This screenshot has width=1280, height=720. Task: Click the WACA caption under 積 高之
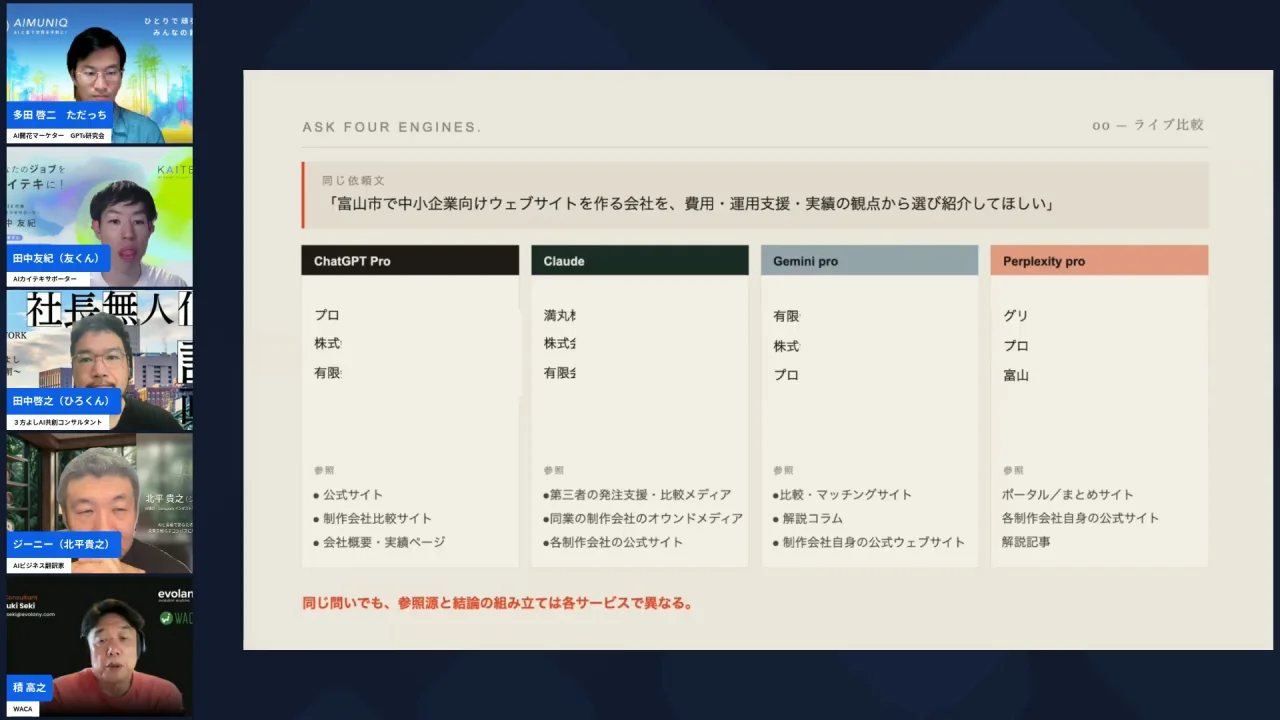(23, 709)
